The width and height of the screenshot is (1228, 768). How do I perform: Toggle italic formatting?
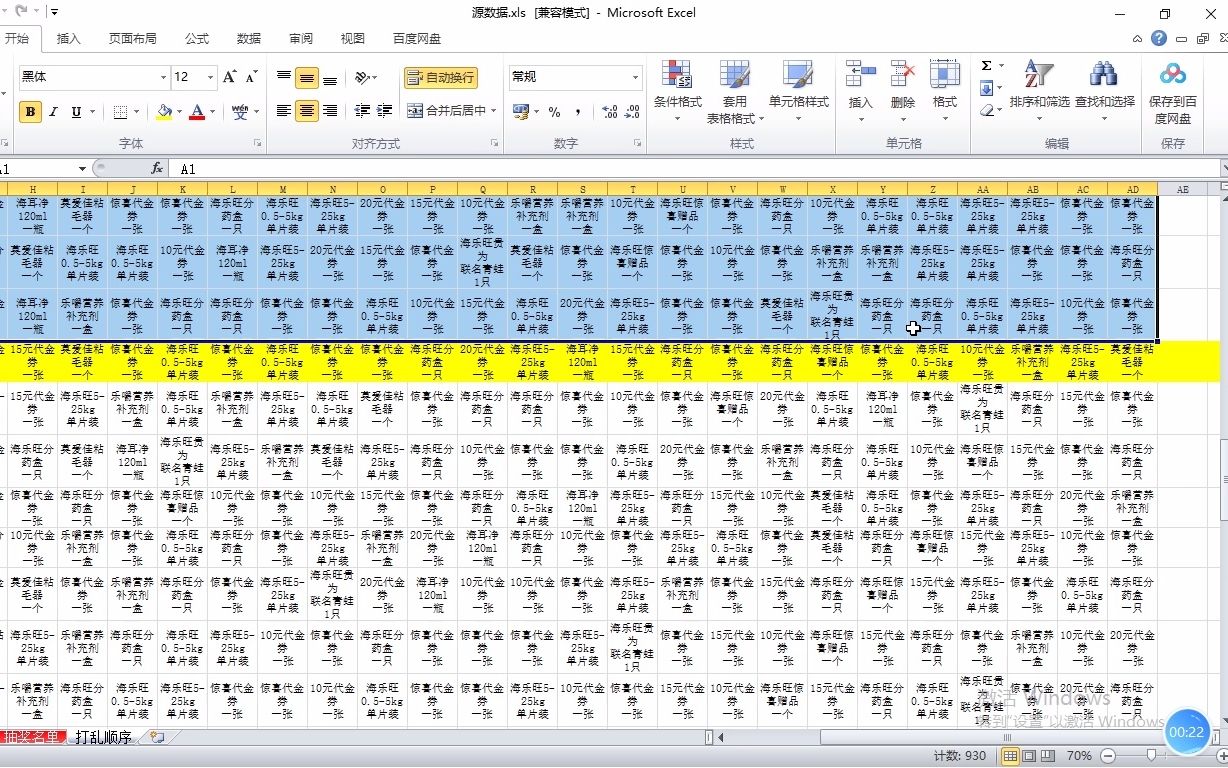click(52, 111)
